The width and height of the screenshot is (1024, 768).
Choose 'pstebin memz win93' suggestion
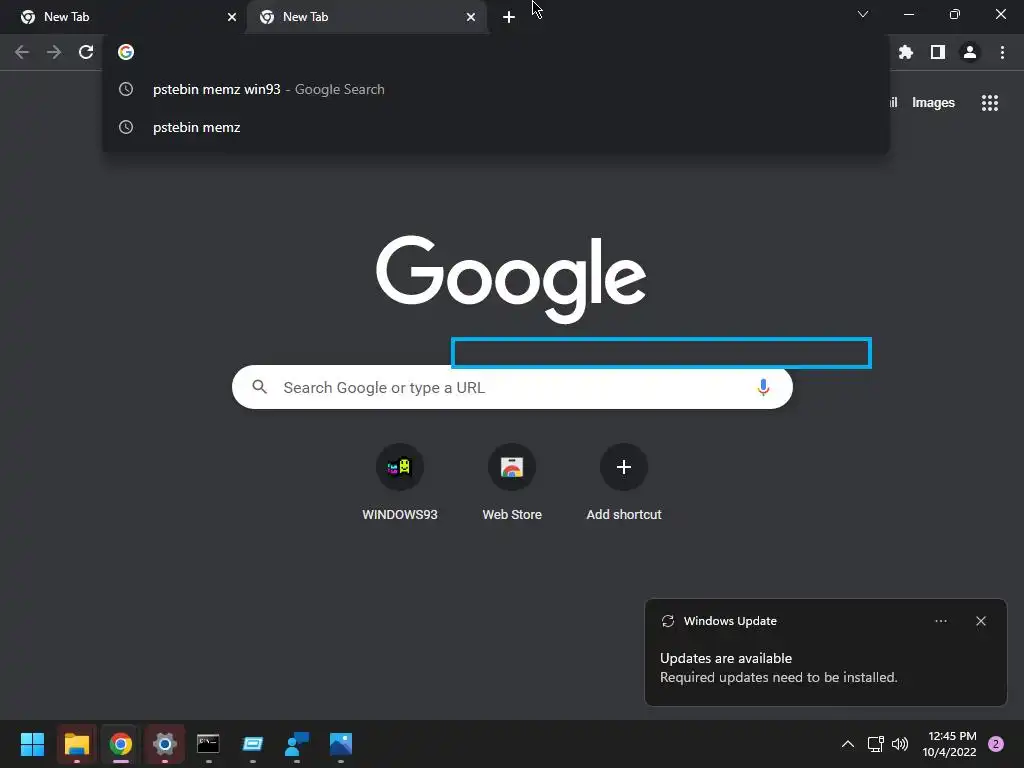point(496,89)
